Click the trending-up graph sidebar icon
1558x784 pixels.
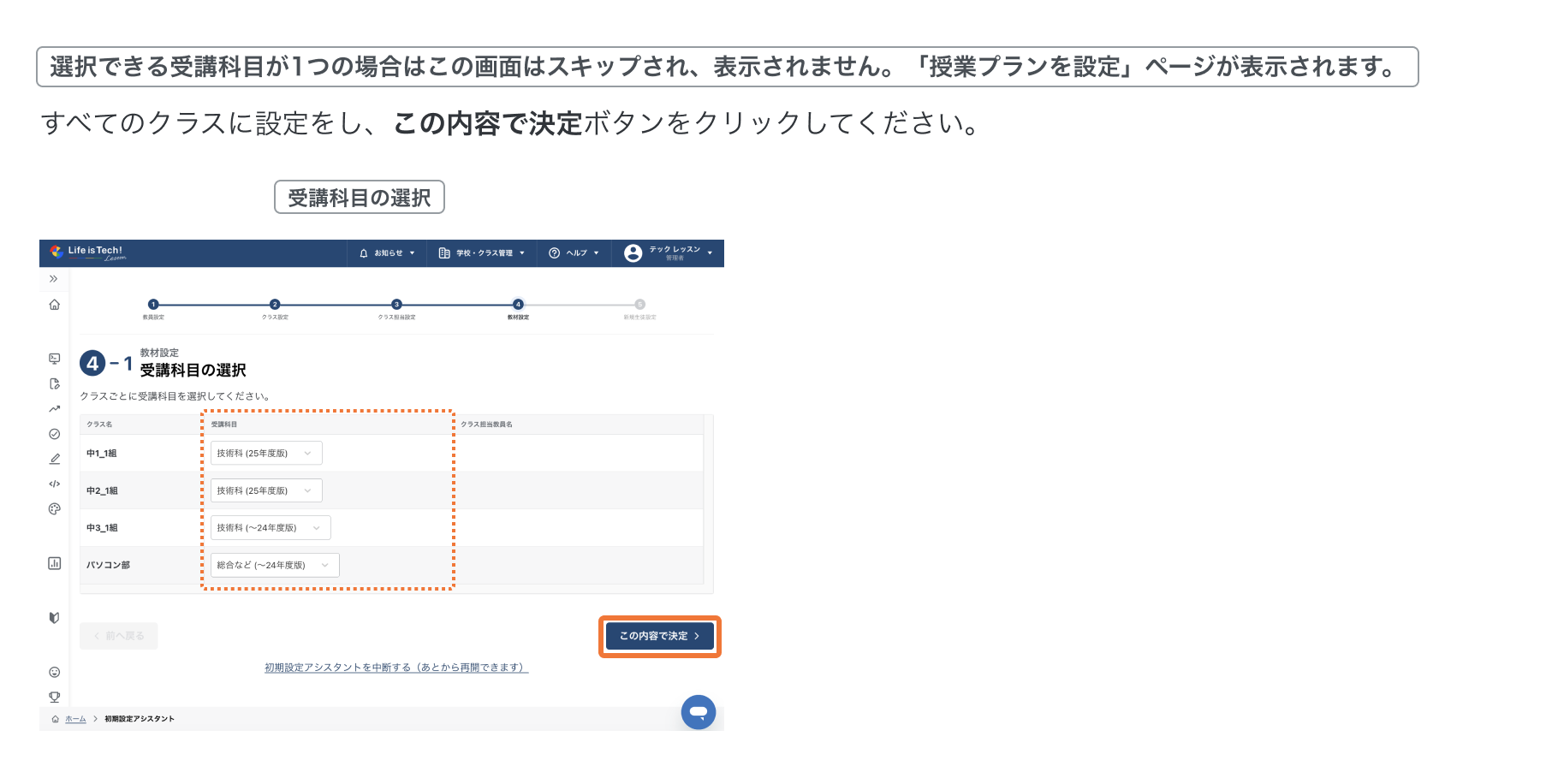pos(55,409)
